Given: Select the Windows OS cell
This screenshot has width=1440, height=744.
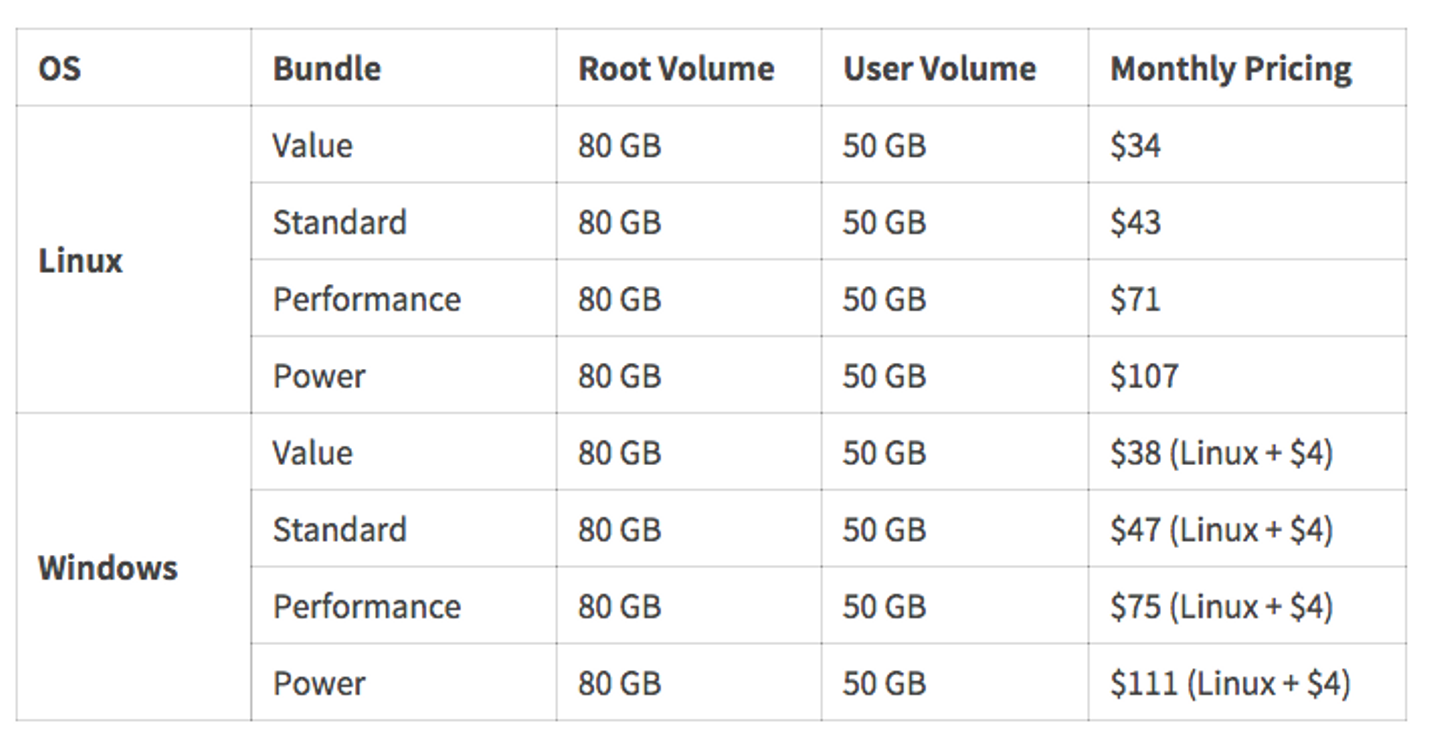Looking at the screenshot, I should tap(108, 568).
